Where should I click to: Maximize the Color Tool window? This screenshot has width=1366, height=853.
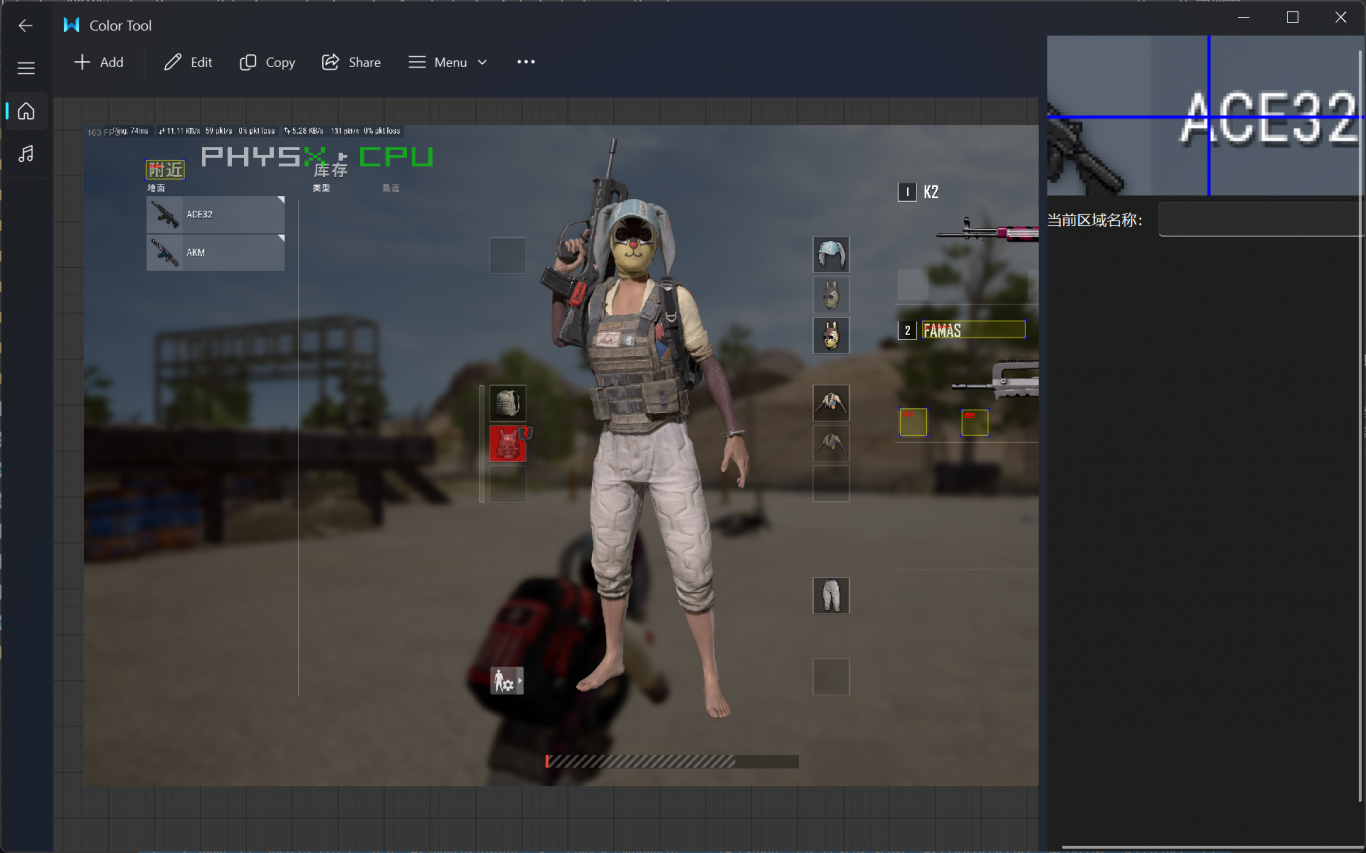tap(1292, 17)
